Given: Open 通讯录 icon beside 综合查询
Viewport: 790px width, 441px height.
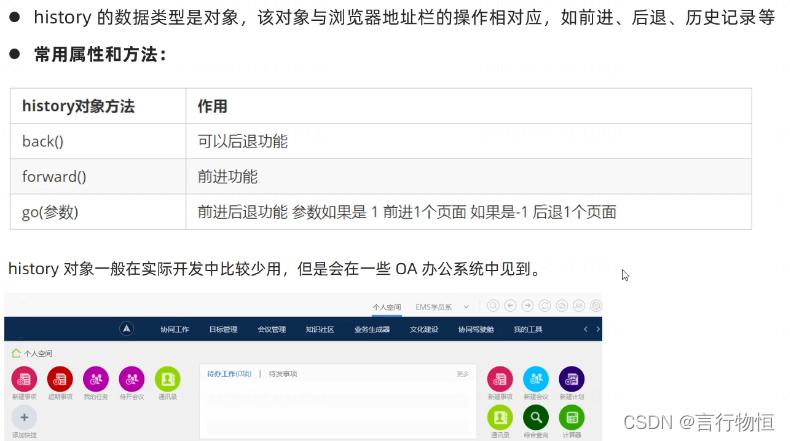Looking at the screenshot, I should 500,417.
